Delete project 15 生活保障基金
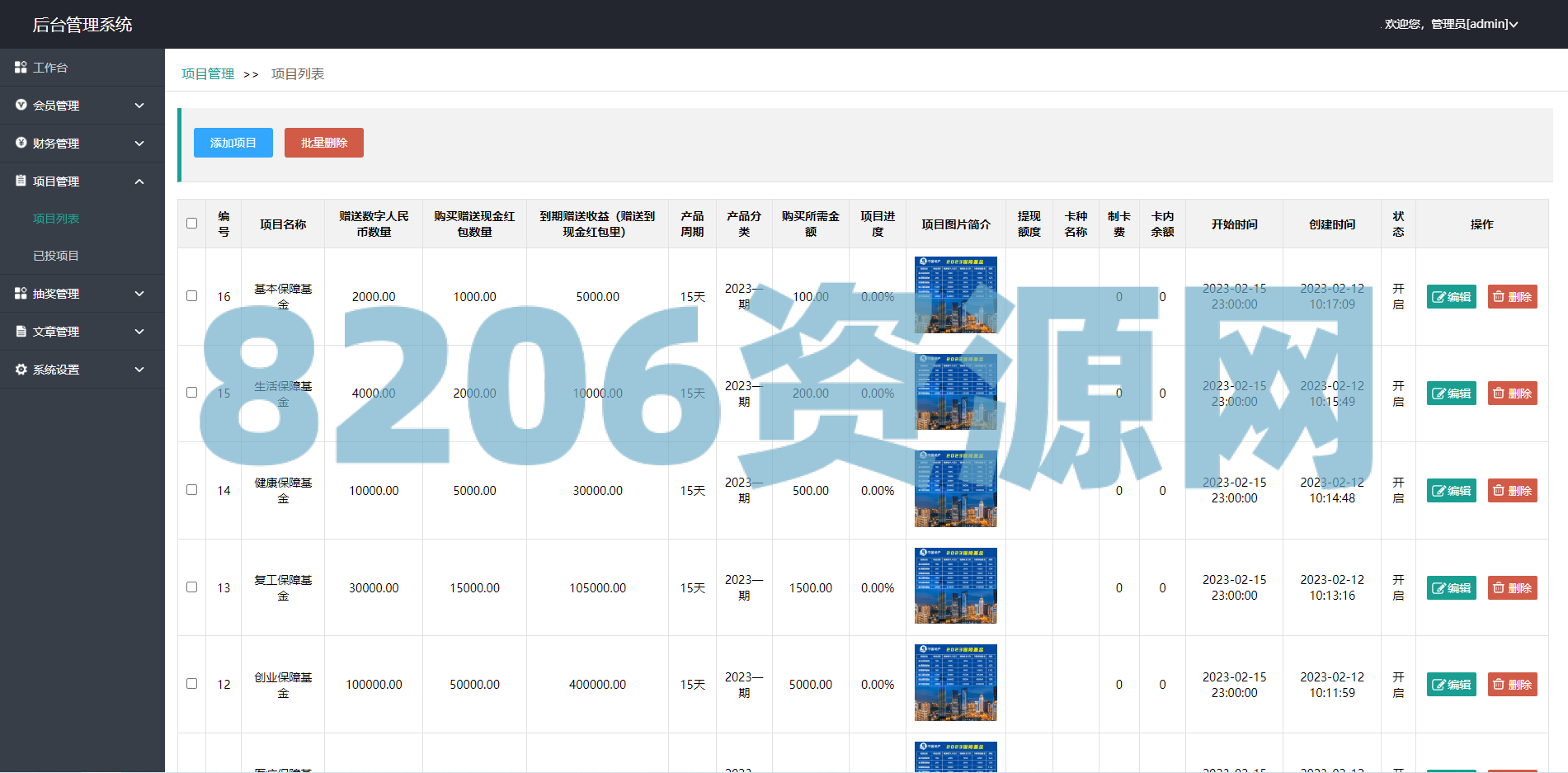This screenshot has height=773, width=1568. 1513,394
